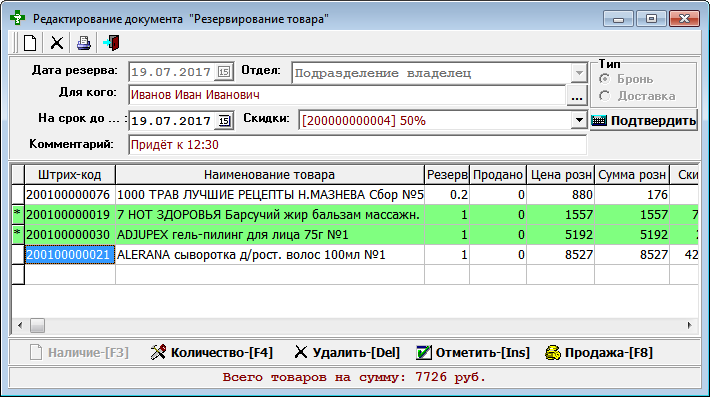Select highlighted barcode cell 200100000021

[70, 255]
